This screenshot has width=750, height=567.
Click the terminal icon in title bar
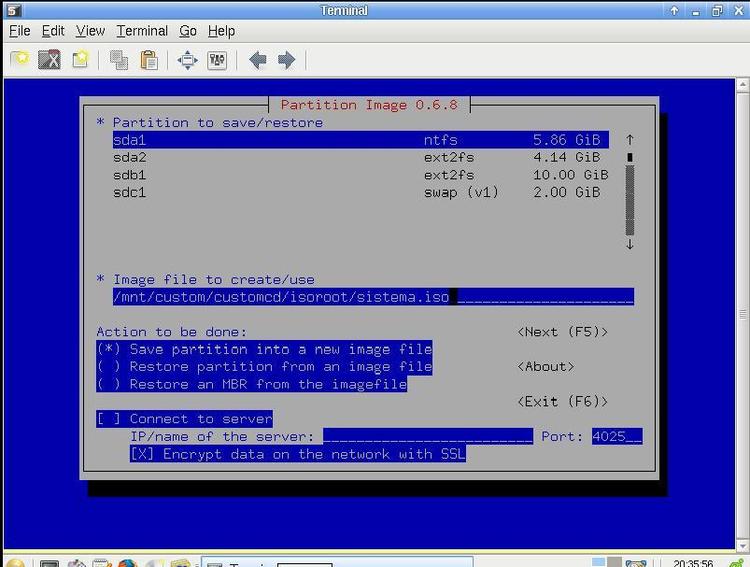(14, 10)
